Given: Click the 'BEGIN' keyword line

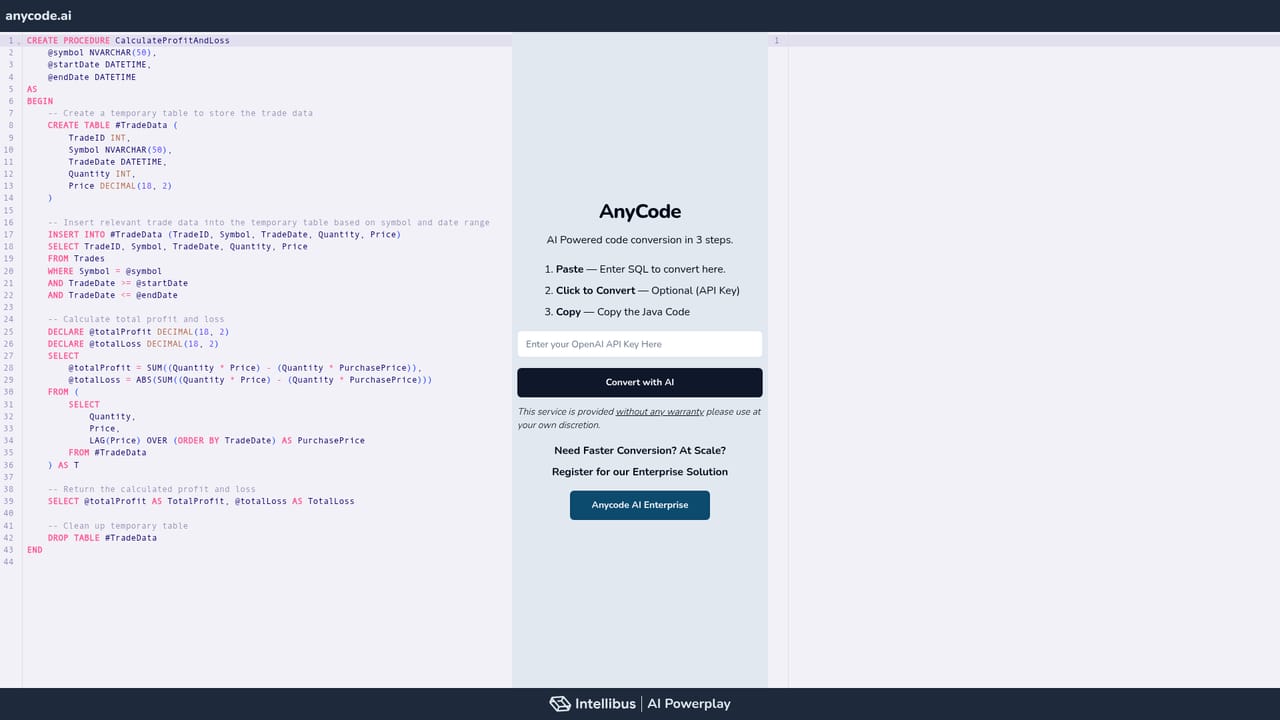Looking at the screenshot, I should click(40, 101).
